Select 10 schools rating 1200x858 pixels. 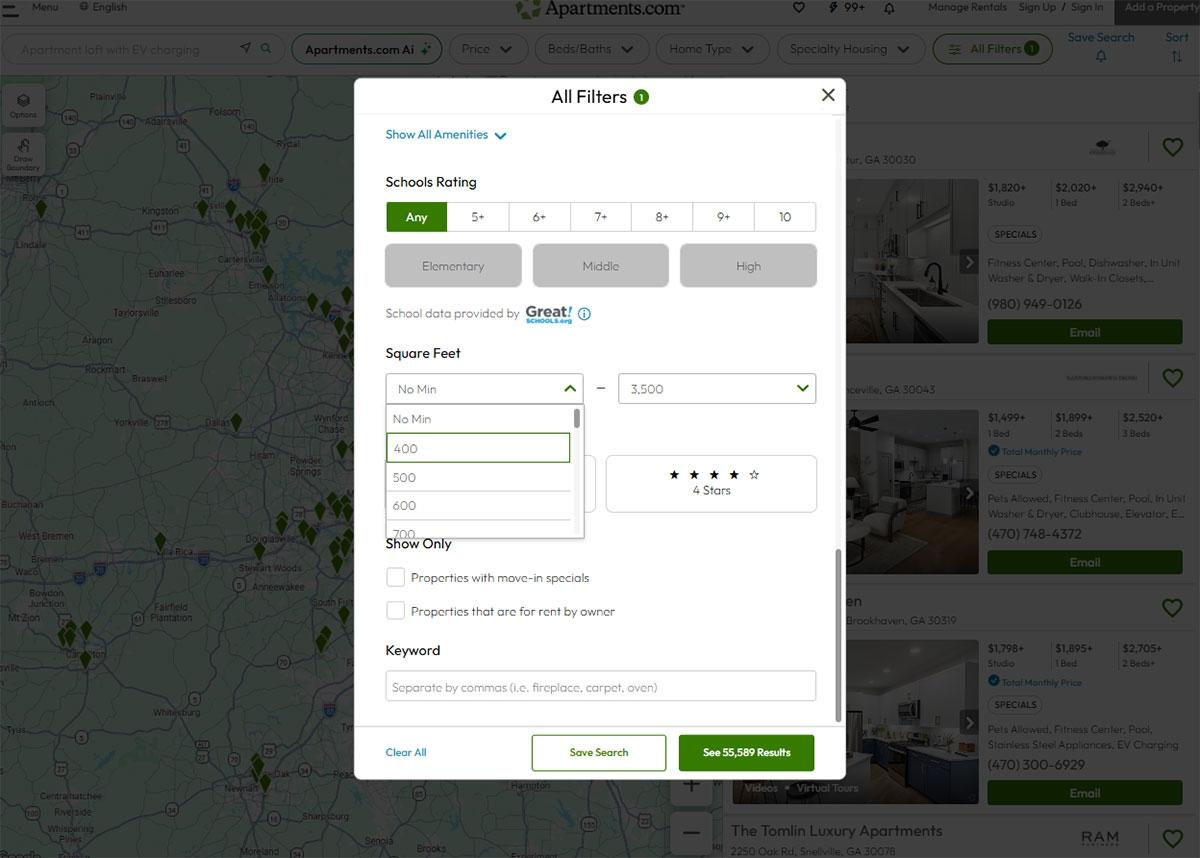pyautogui.click(x=785, y=217)
